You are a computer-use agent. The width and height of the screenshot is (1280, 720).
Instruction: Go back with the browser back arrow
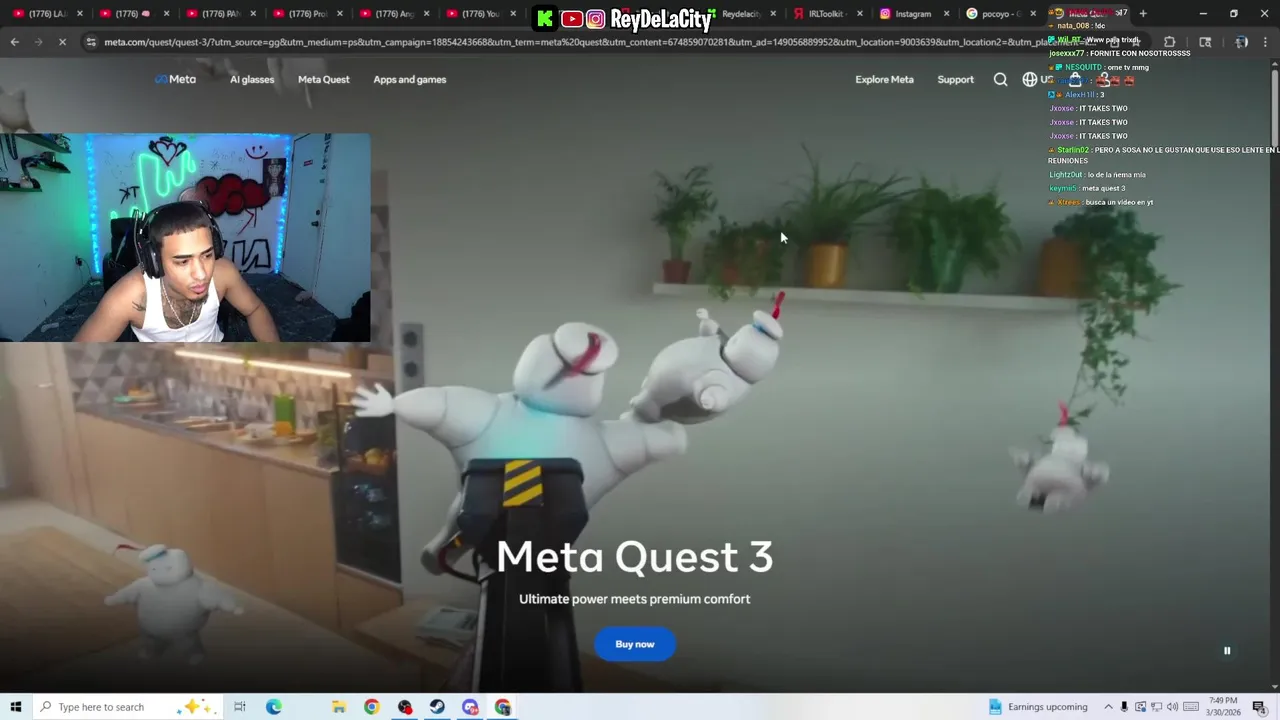tap(14, 42)
